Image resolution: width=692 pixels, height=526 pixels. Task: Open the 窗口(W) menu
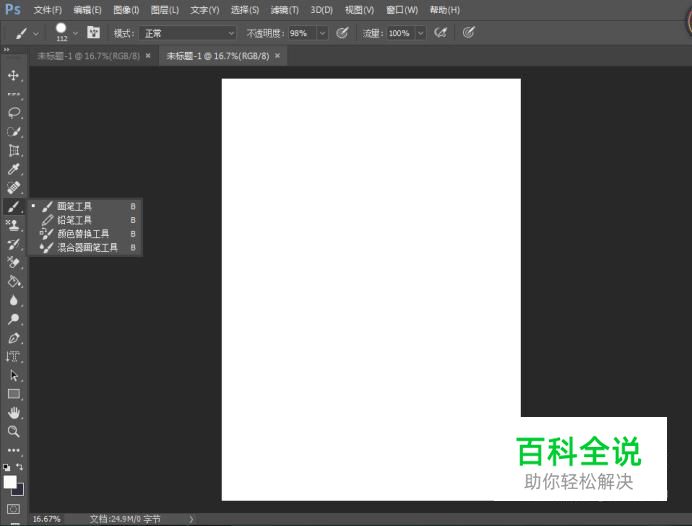pos(402,10)
